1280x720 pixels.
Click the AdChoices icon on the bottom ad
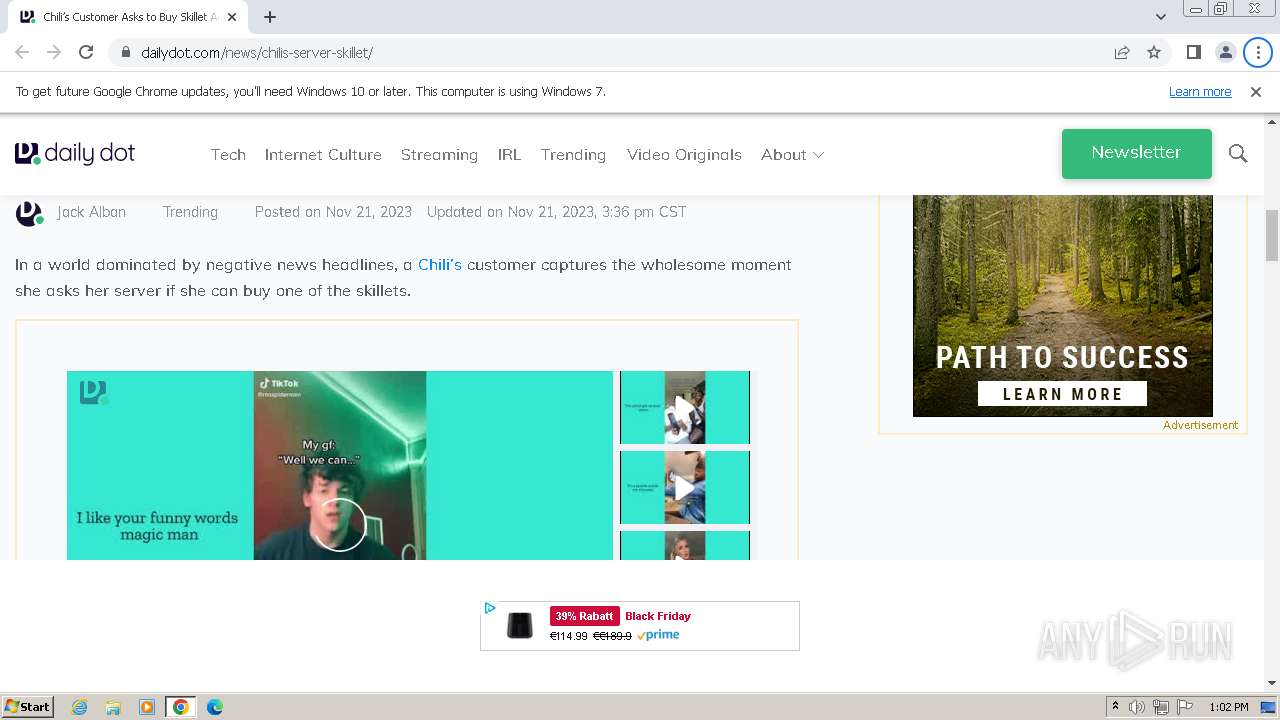pyautogui.click(x=489, y=608)
